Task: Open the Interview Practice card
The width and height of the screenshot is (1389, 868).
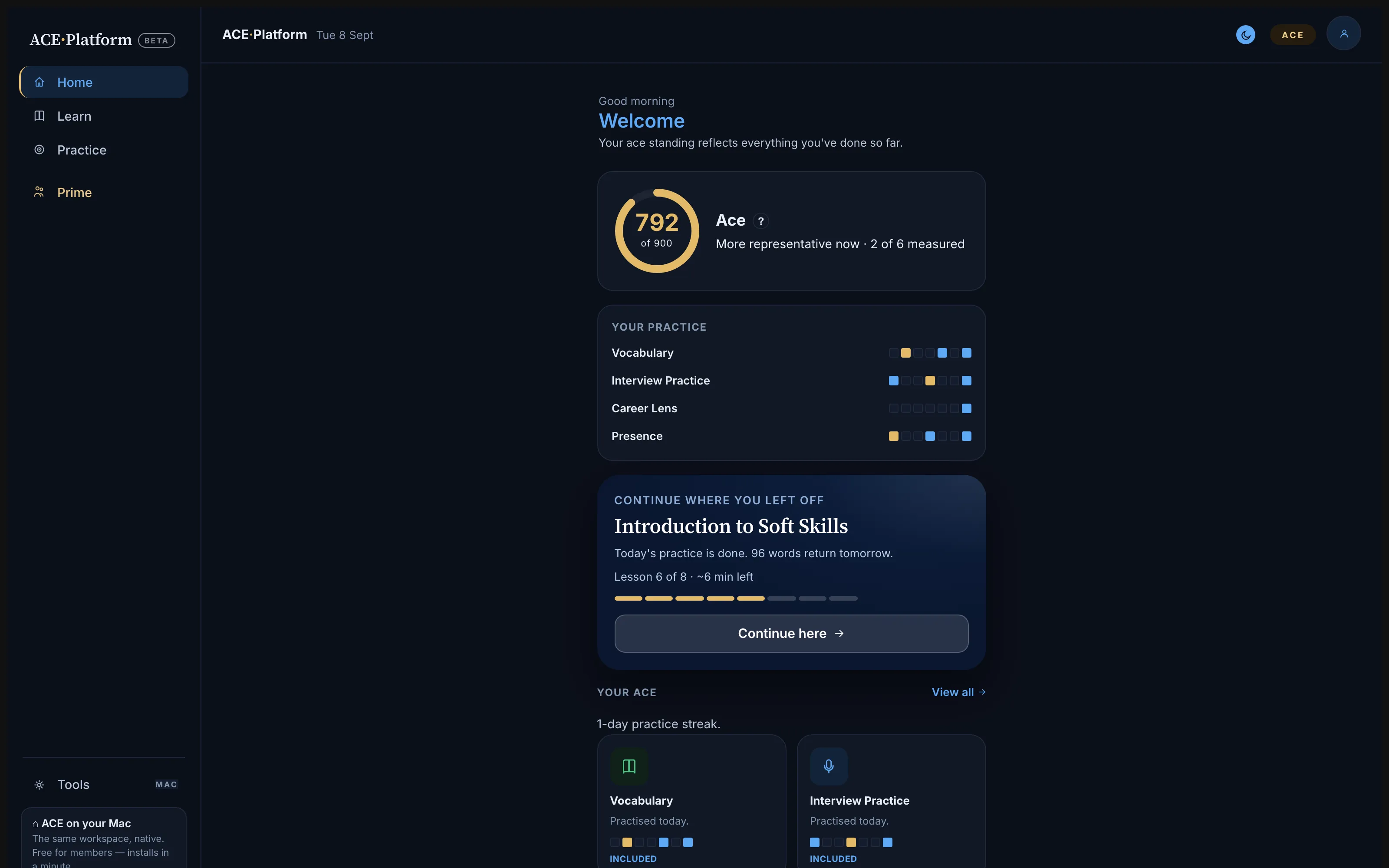Action: point(892,802)
